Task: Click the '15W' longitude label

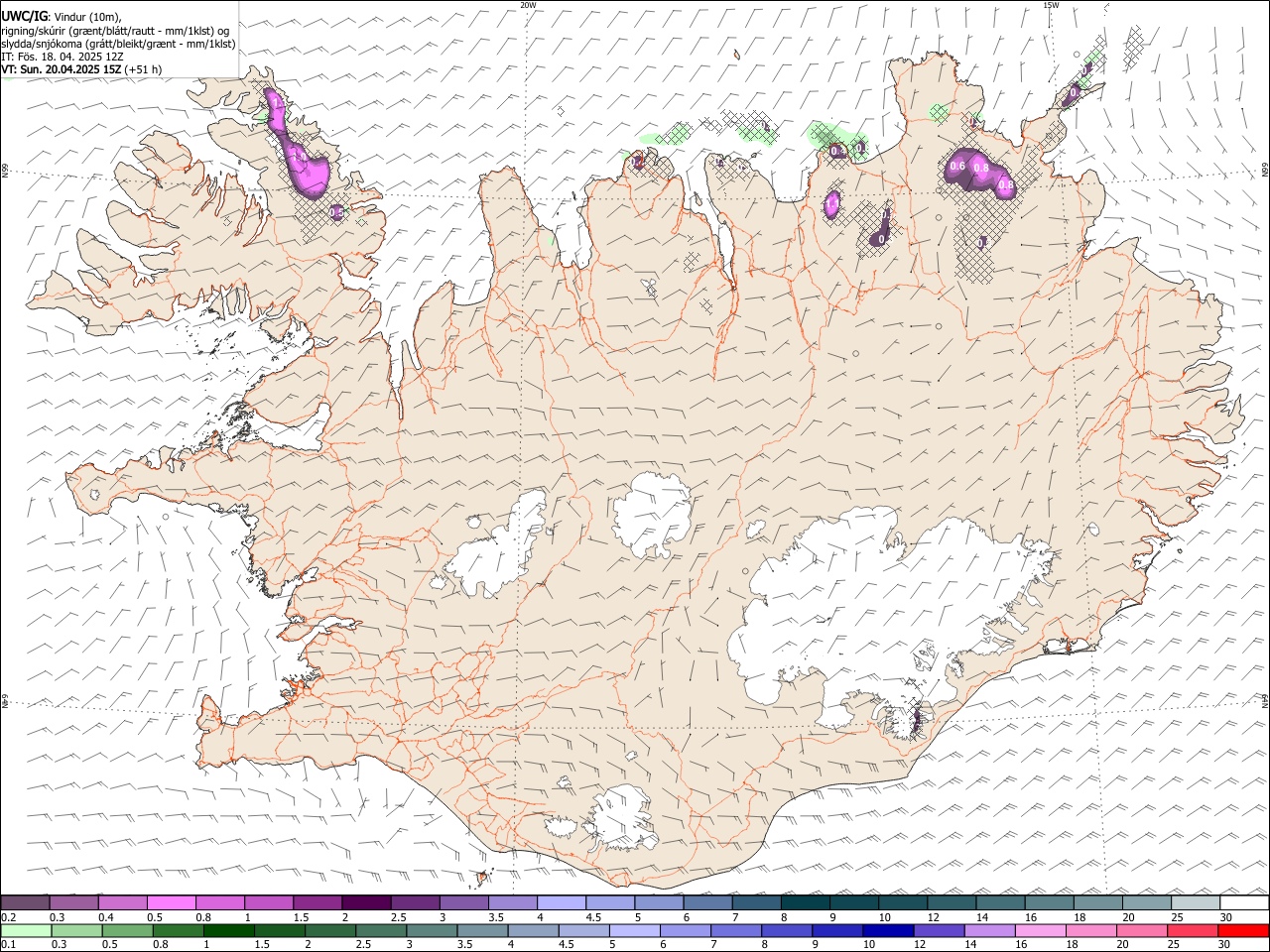Action: click(x=1051, y=5)
